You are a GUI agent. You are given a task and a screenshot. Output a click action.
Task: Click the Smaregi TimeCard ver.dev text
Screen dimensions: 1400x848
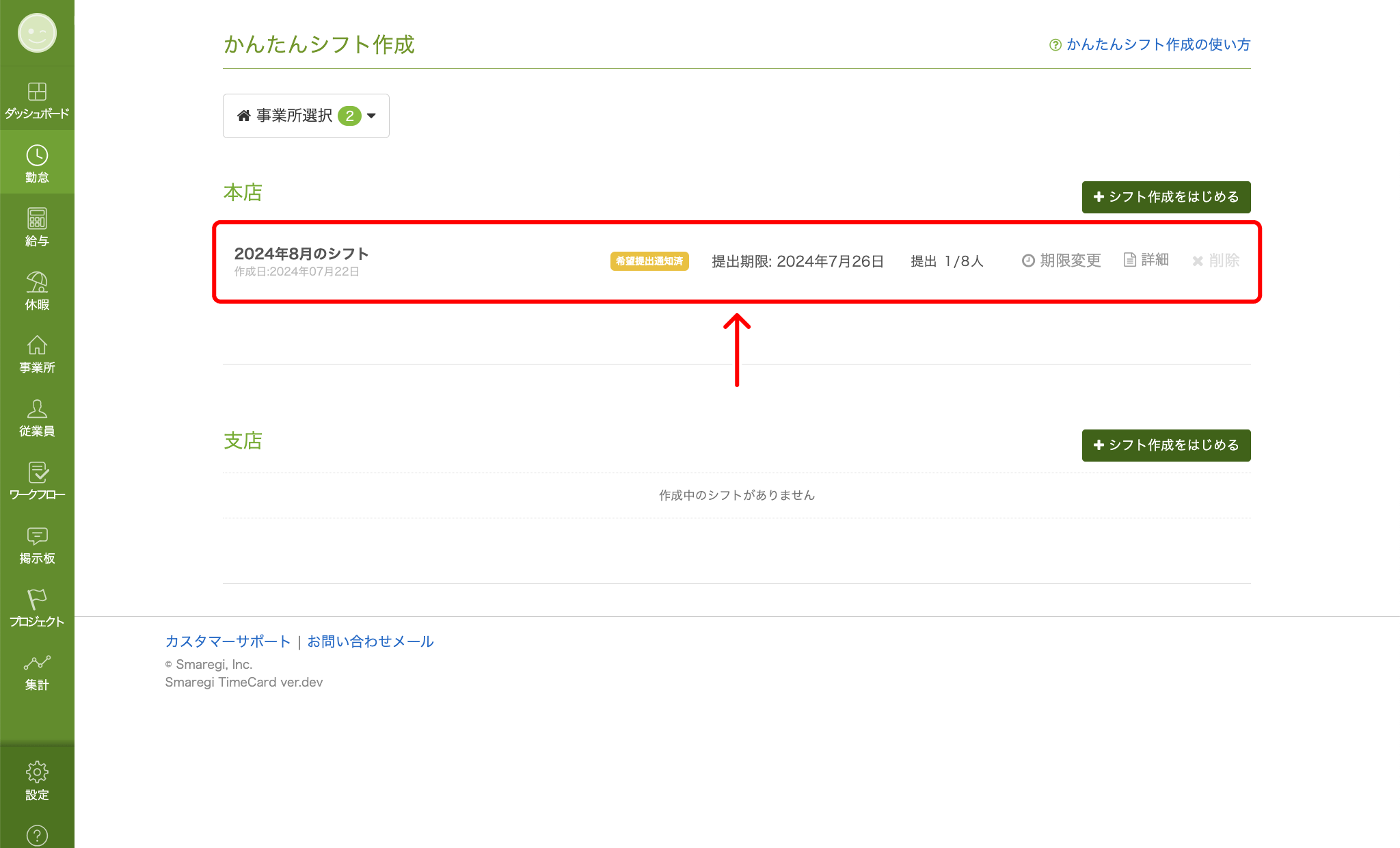click(x=244, y=683)
